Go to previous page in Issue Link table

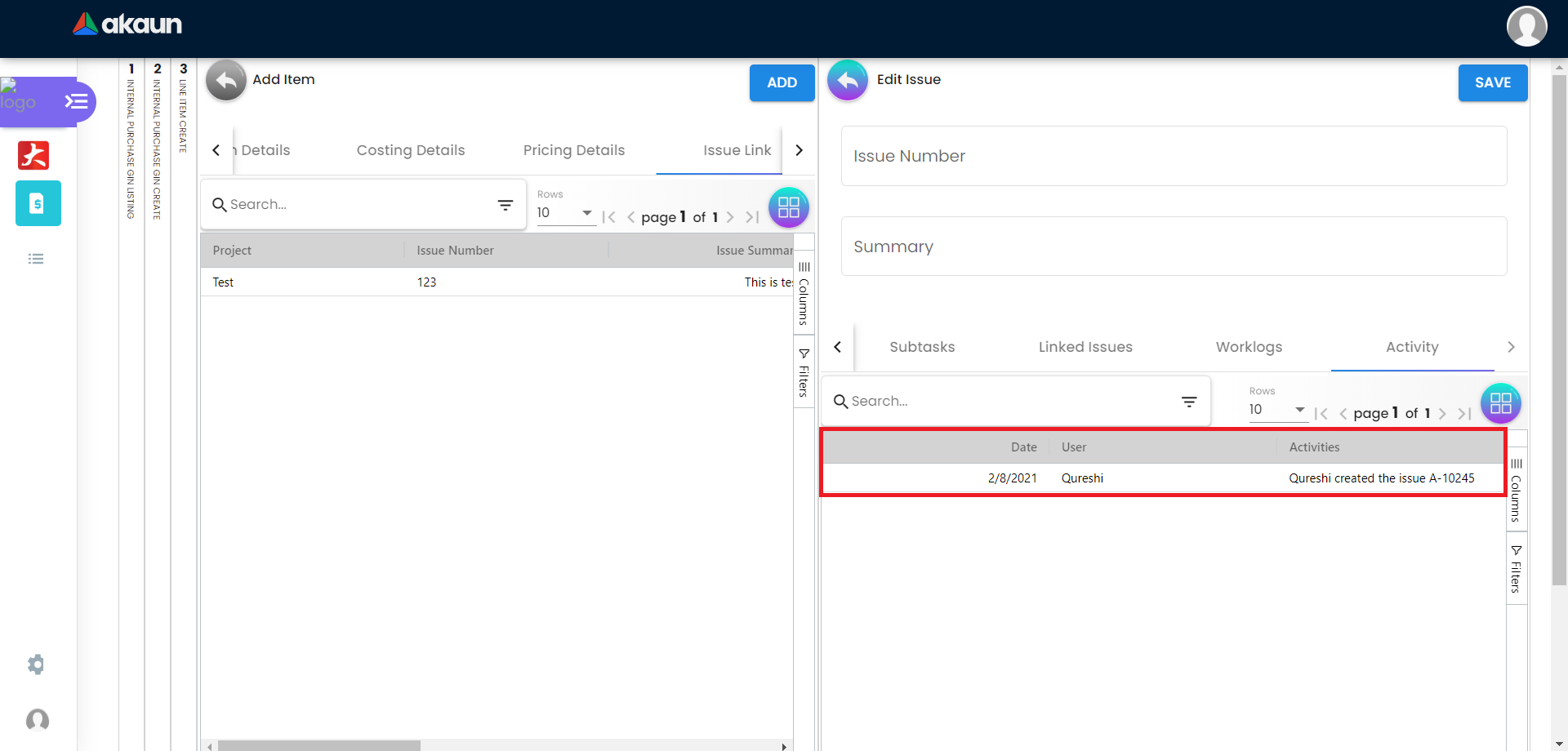[x=630, y=217]
